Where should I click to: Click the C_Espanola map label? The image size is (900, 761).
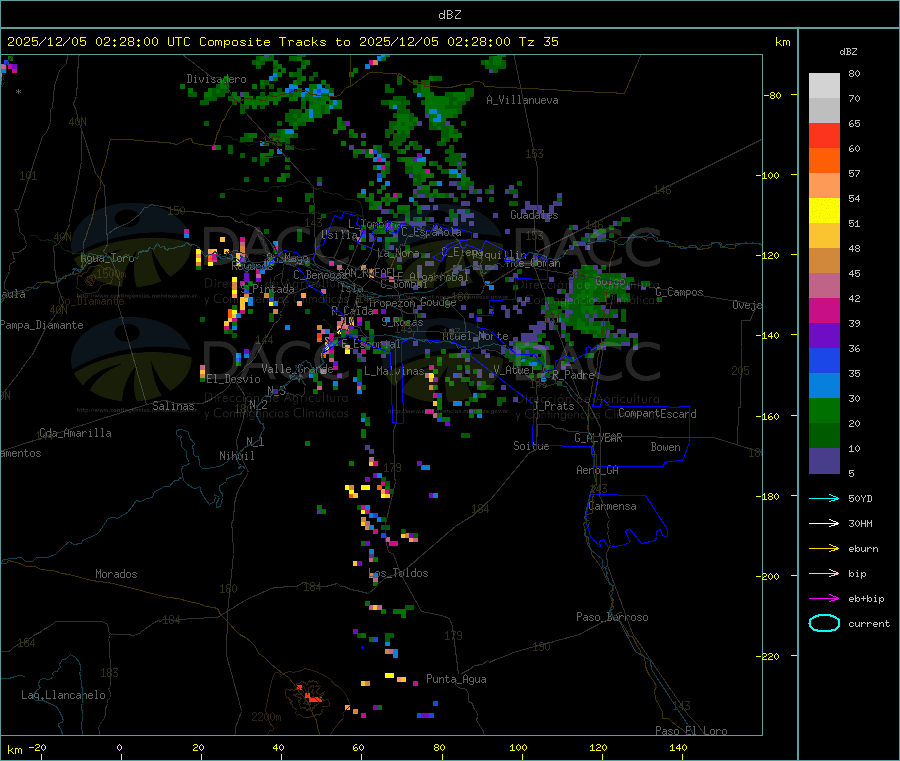tap(430, 232)
